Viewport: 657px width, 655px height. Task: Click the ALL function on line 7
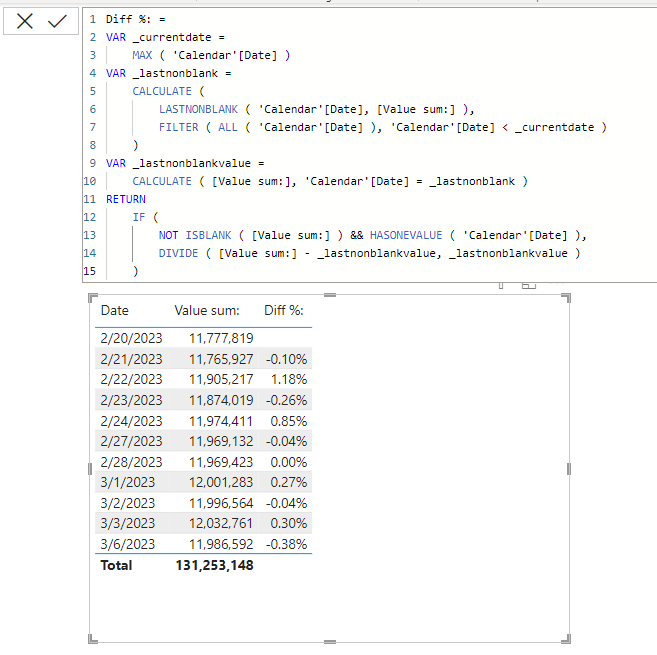tap(228, 127)
